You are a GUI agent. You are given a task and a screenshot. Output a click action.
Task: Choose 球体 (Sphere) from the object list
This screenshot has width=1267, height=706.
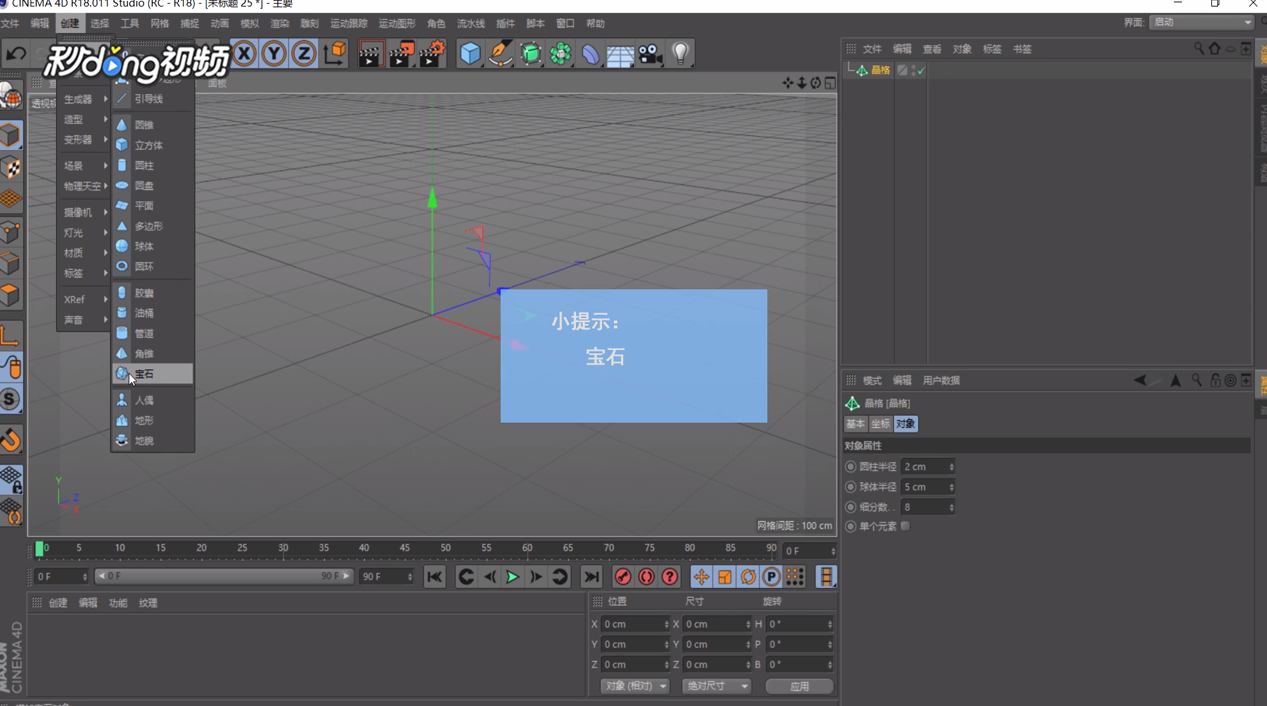click(152, 246)
